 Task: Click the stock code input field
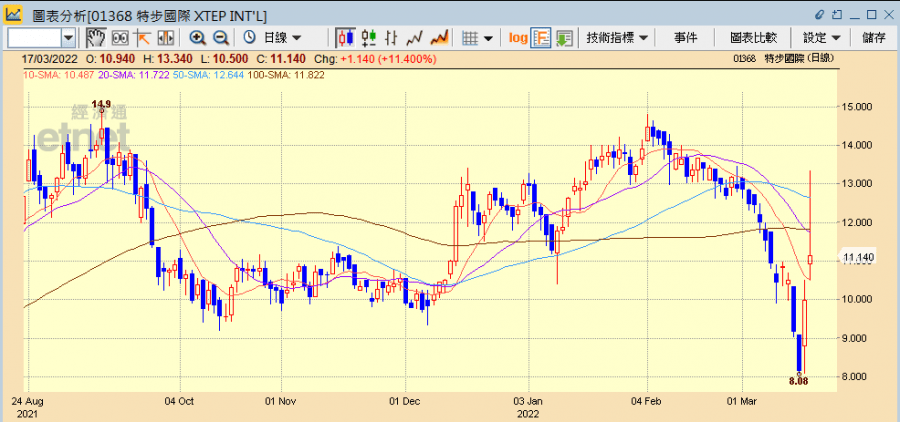click(x=34, y=38)
